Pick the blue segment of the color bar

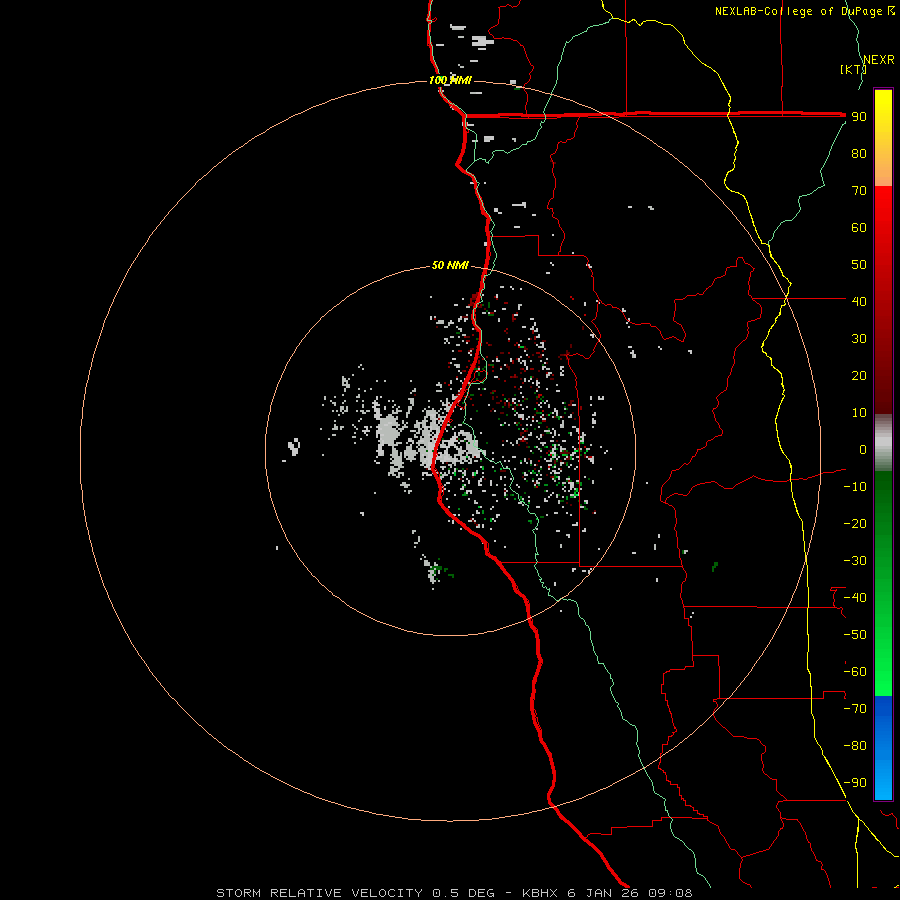pos(883,747)
